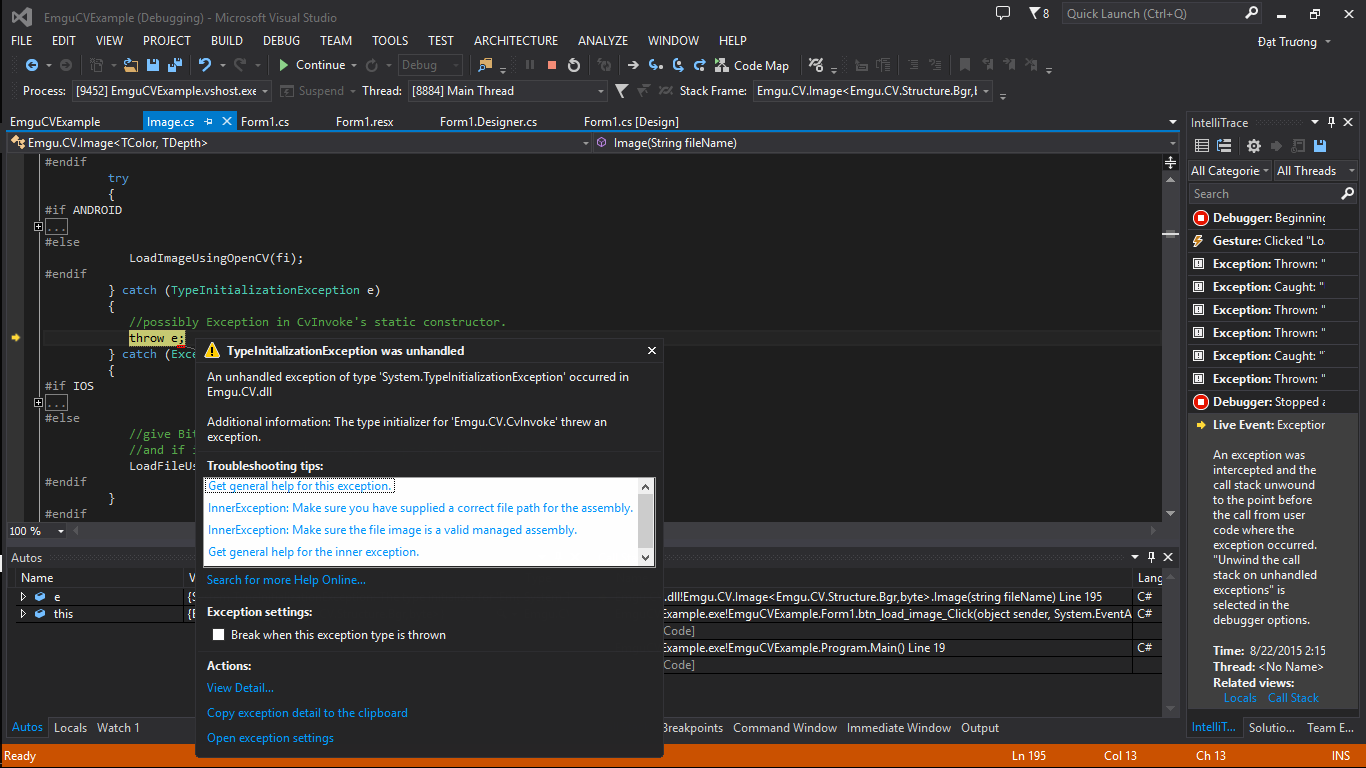The height and width of the screenshot is (768, 1366).
Task: Click the IntelliTrace search magnifier icon
Action: pyautogui.click(x=1347, y=194)
